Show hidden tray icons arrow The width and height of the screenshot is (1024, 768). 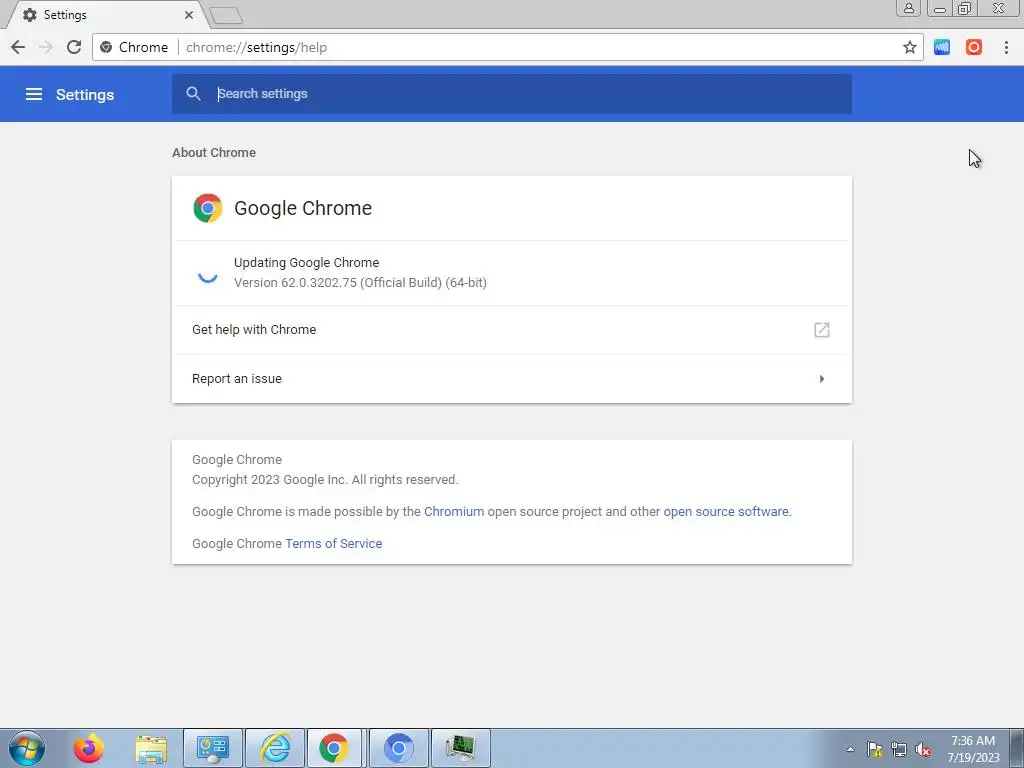coord(850,749)
